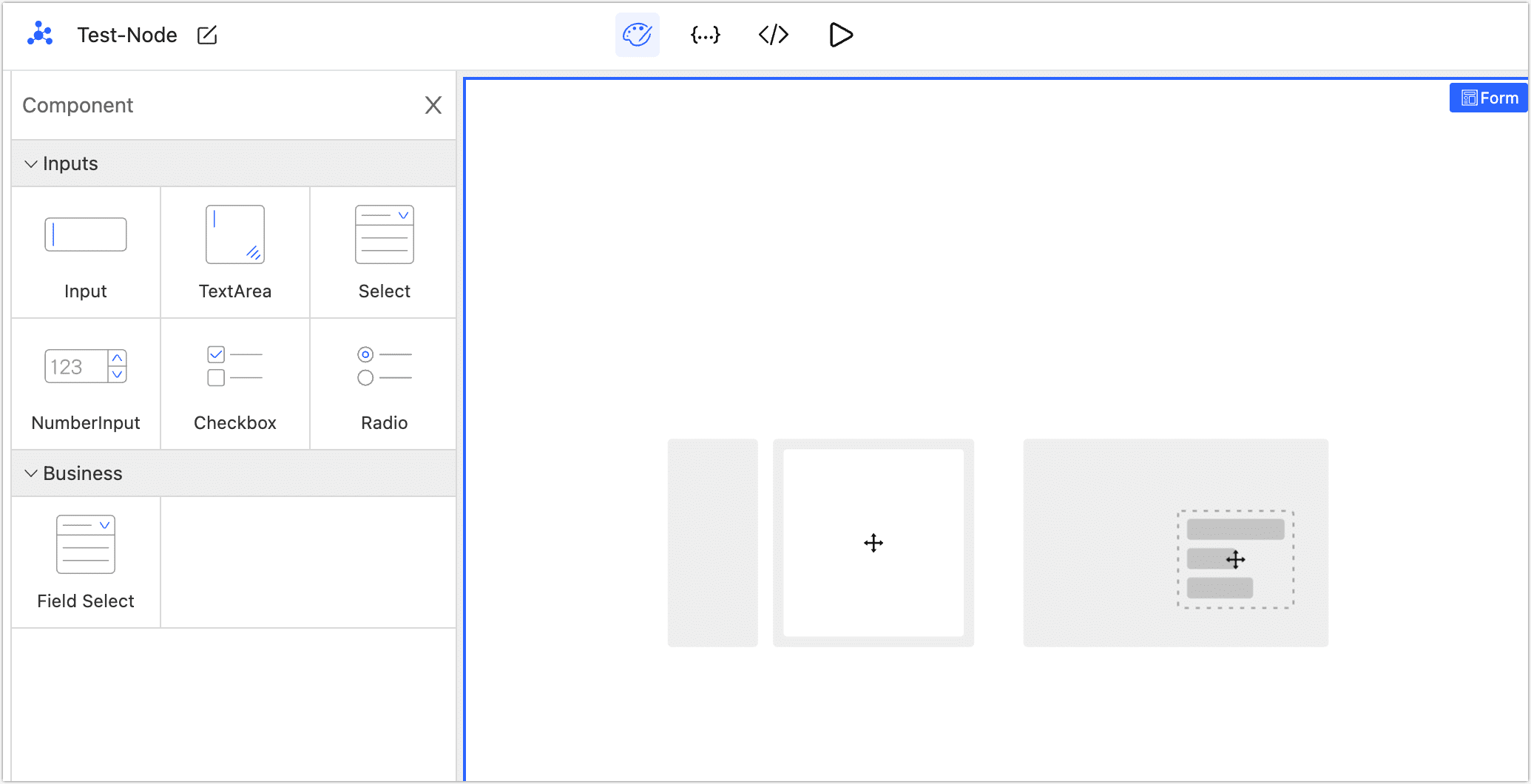Choose the Field Select component

(x=86, y=562)
